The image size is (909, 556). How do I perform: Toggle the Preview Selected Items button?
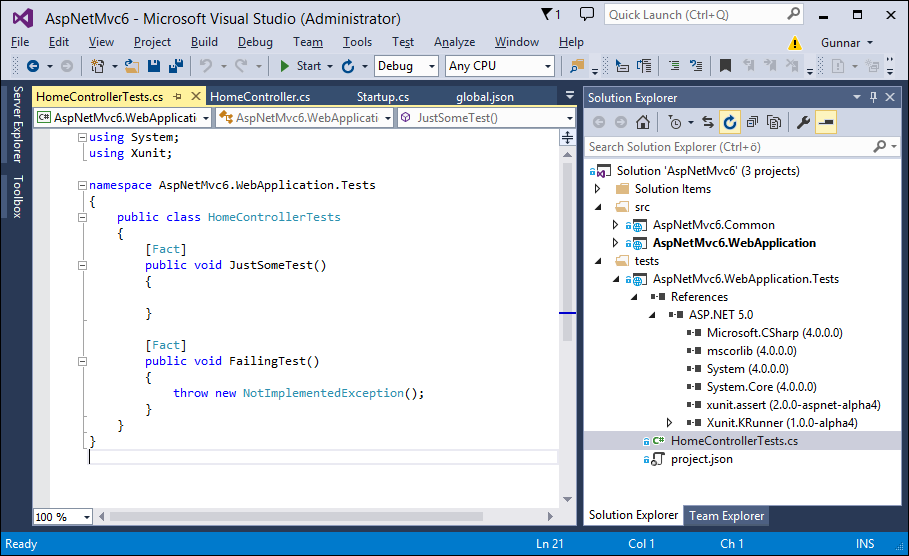tap(826, 122)
